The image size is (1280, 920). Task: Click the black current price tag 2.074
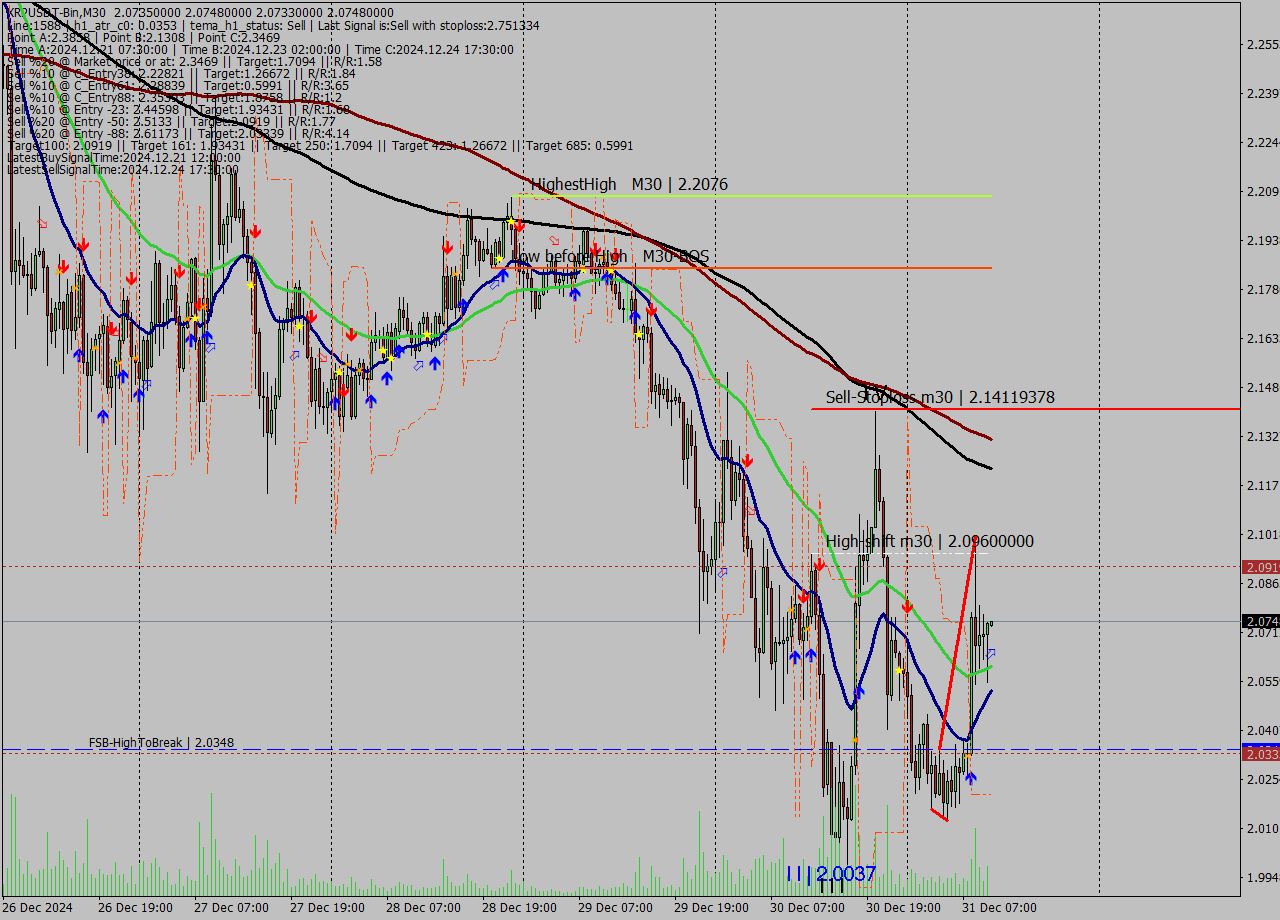pyautogui.click(x=1260, y=621)
